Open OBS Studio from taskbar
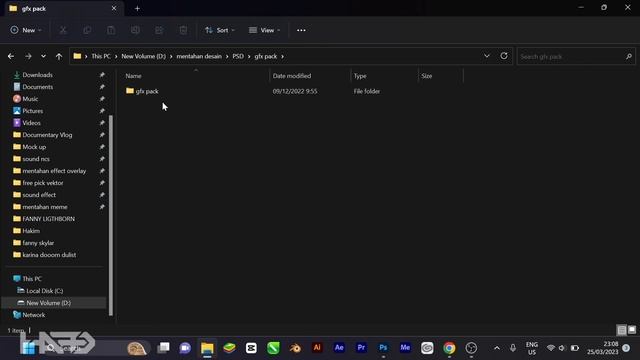The height and width of the screenshot is (360, 640). coord(471,348)
